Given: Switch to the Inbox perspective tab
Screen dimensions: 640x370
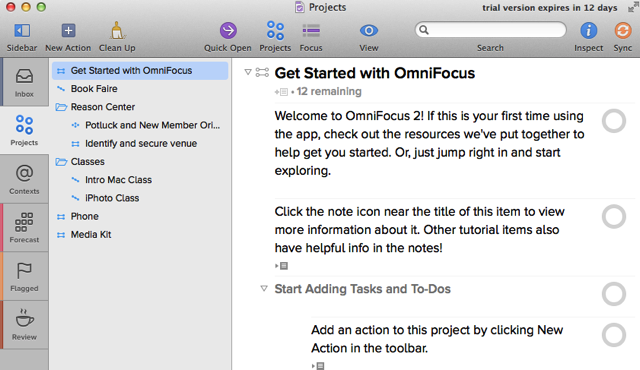Looking at the screenshot, I should click(x=24, y=82).
